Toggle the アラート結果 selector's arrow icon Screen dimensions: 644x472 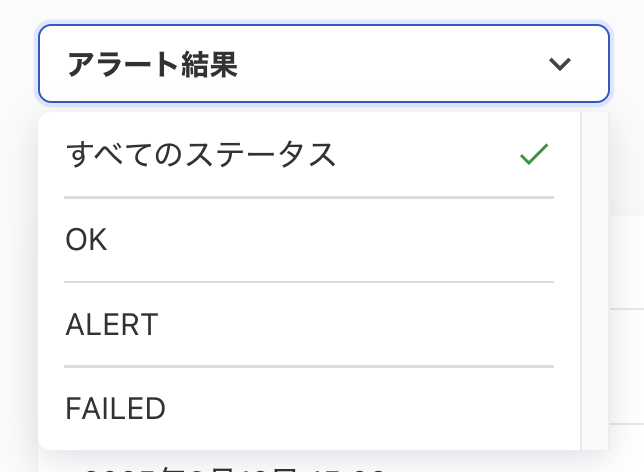tap(560, 65)
